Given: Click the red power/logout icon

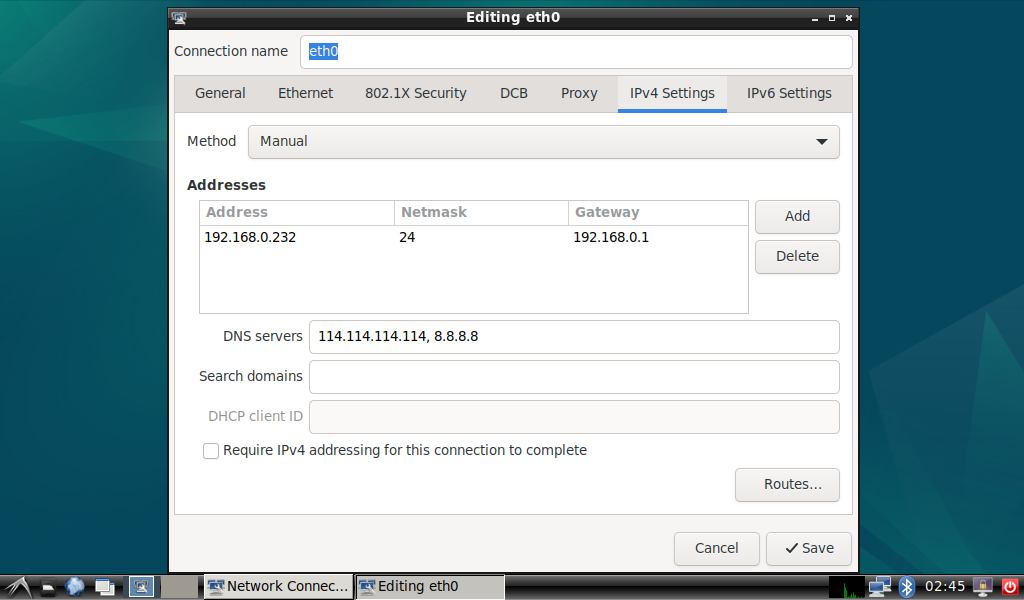Looking at the screenshot, I should click(x=1010, y=587).
